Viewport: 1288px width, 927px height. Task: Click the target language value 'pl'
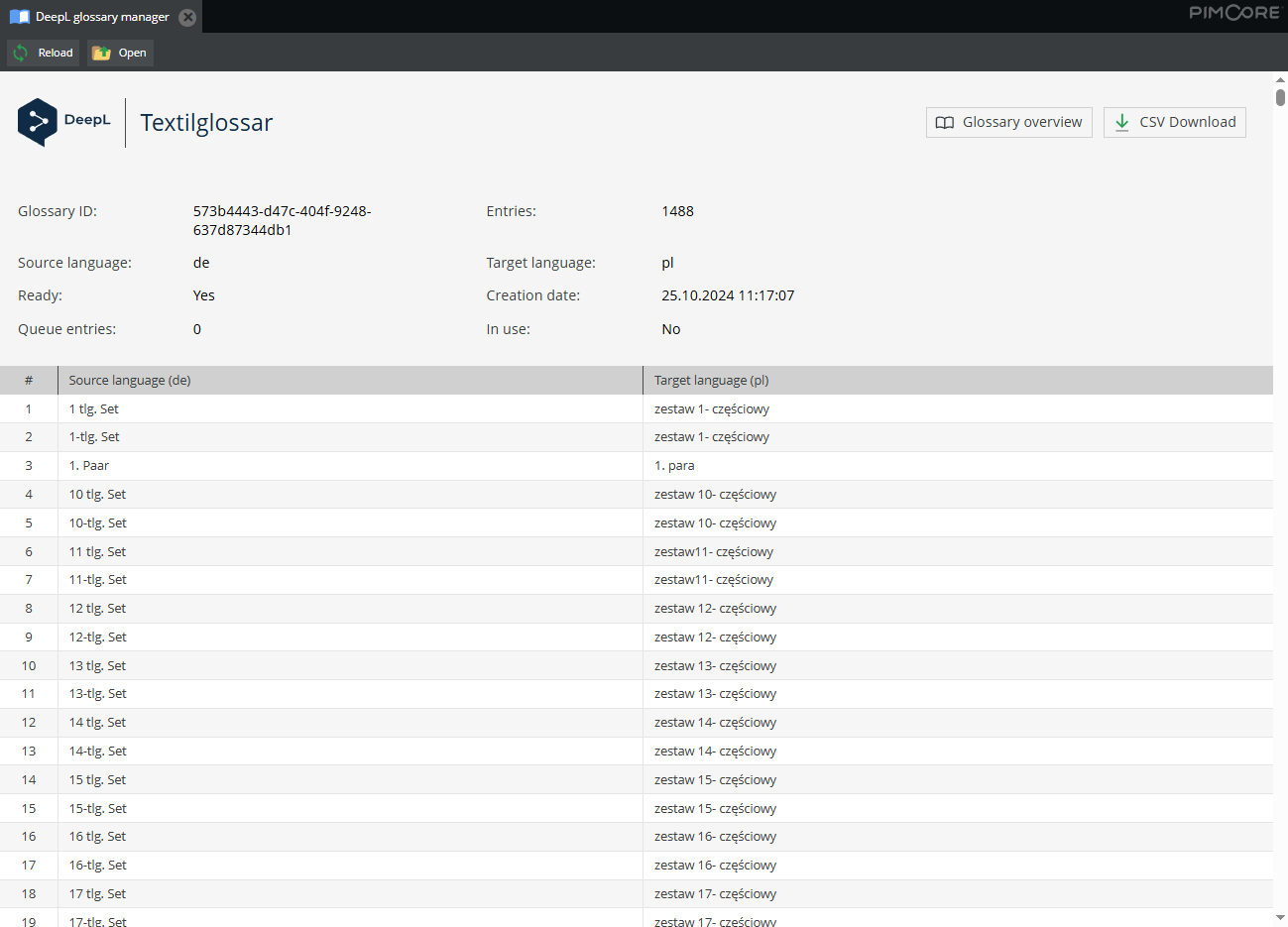(667, 263)
